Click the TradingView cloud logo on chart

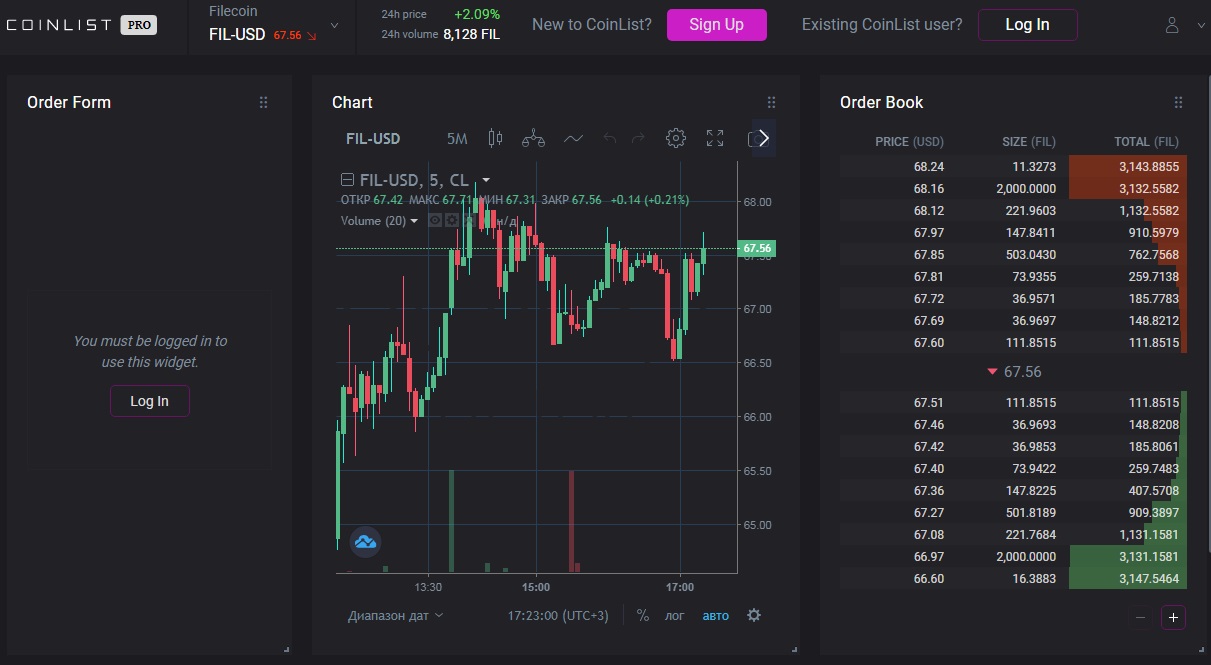pos(365,542)
